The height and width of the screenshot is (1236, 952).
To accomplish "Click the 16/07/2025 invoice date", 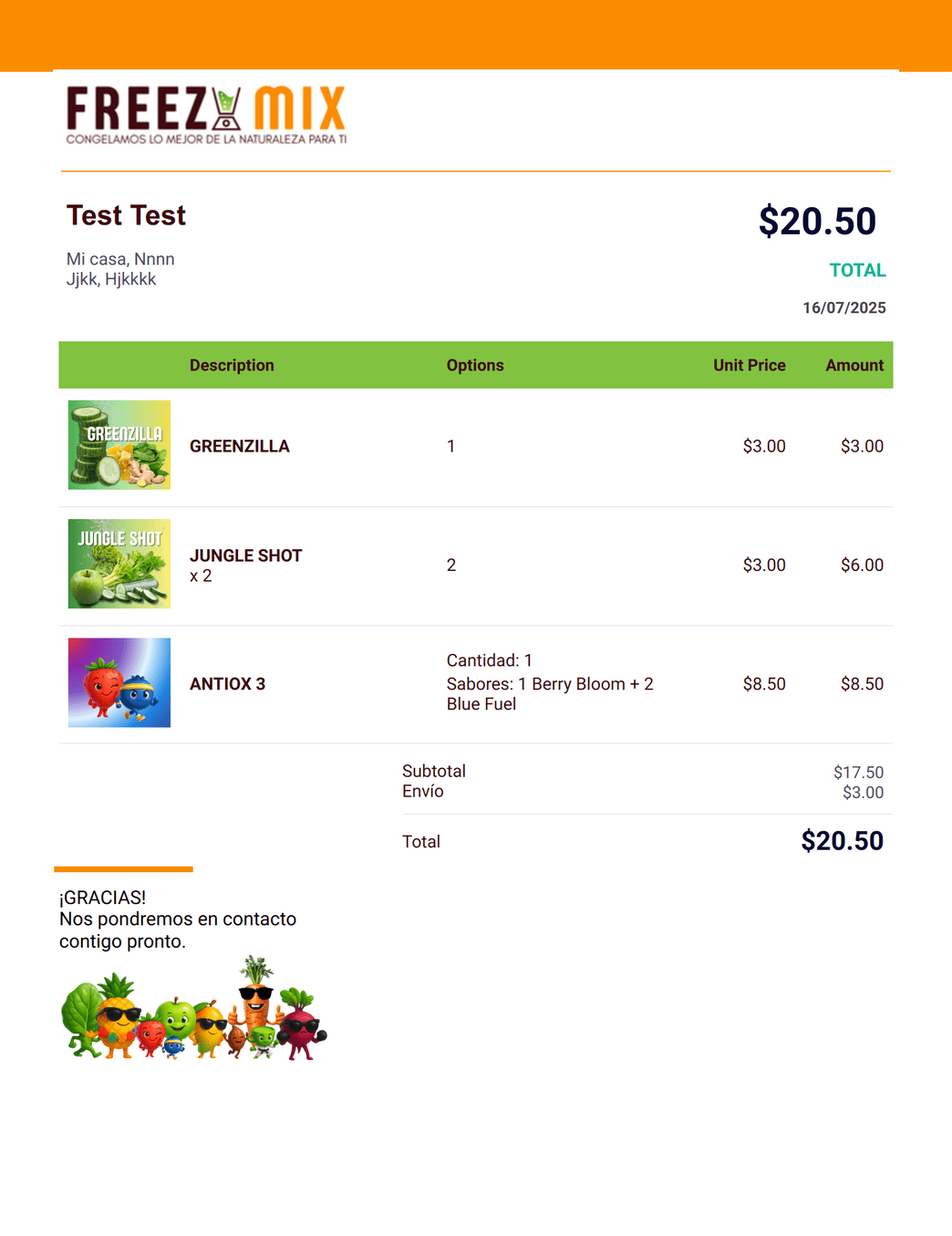I will pos(844,307).
